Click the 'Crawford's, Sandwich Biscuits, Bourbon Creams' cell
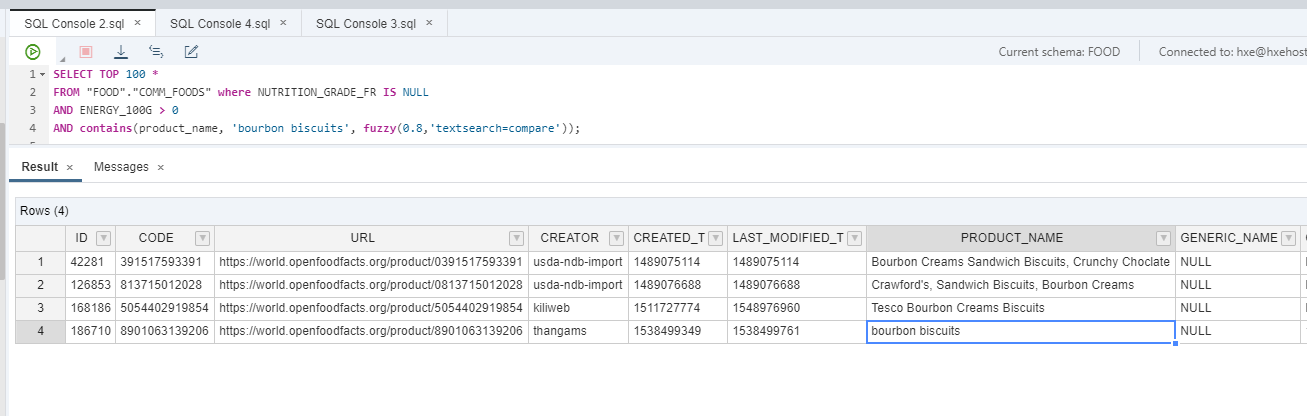Screen dimensions: 1307x416 click(1020, 285)
